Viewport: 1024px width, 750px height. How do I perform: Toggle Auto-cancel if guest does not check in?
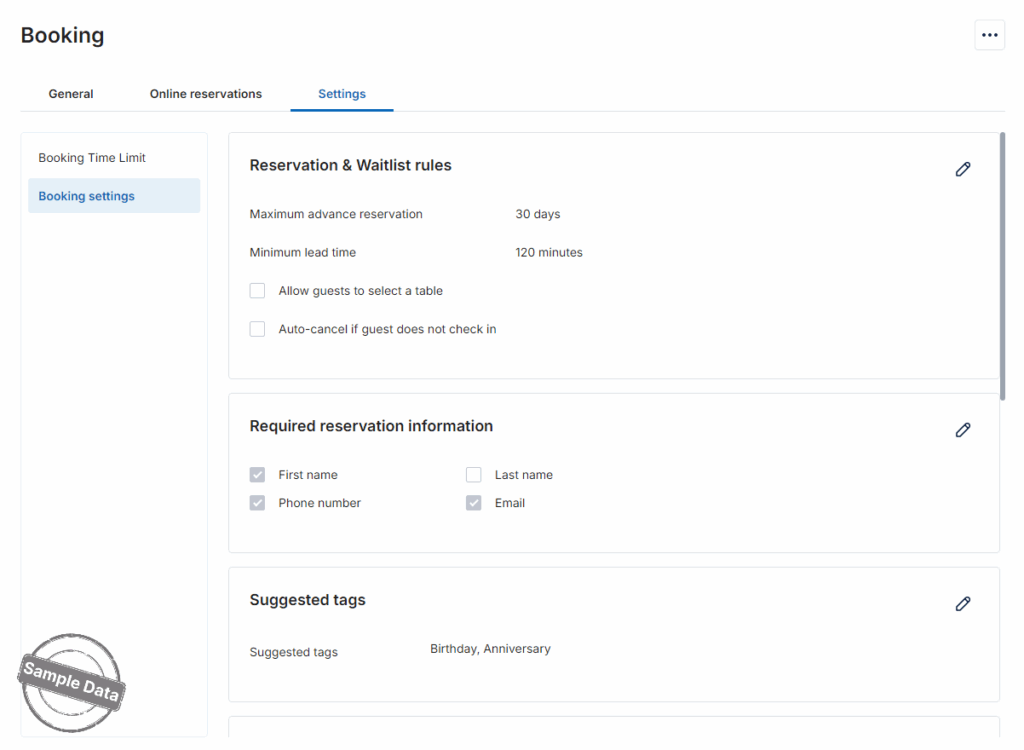pyautogui.click(x=257, y=329)
